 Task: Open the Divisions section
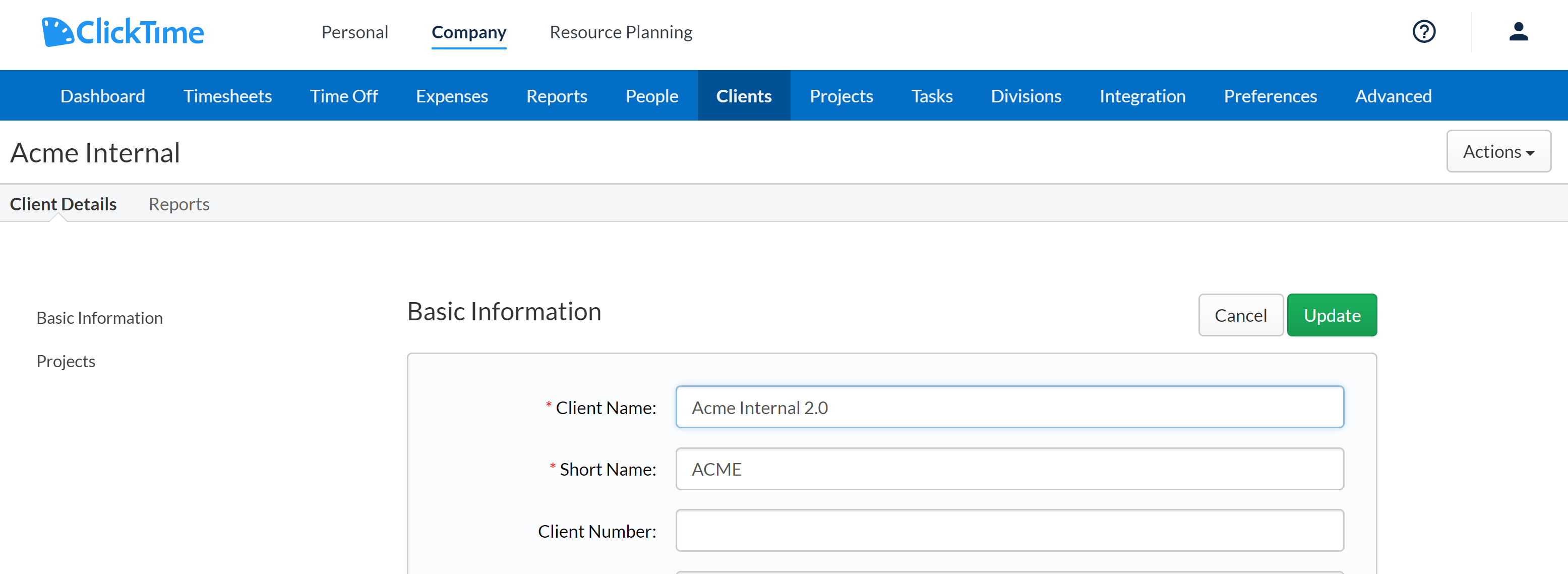(x=1026, y=95)
